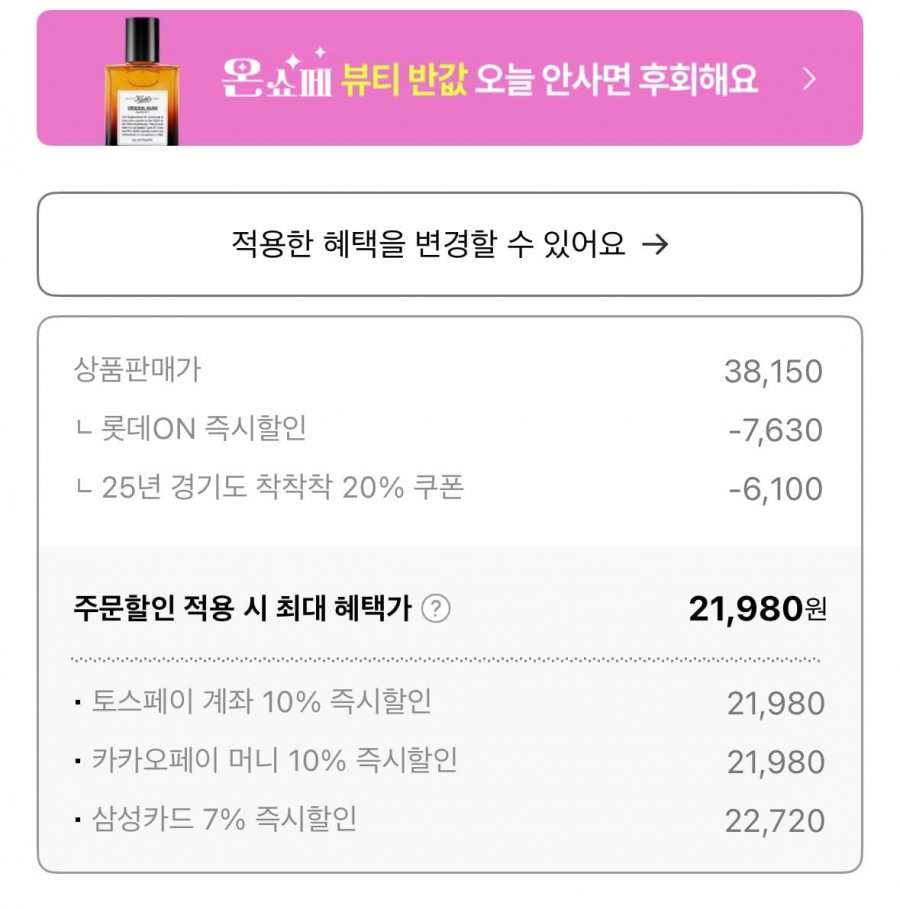Open the pink 온쇼페 뷰티 반값 banner
This screenshot has height=909, width=900.
click(x=449, y=78)
